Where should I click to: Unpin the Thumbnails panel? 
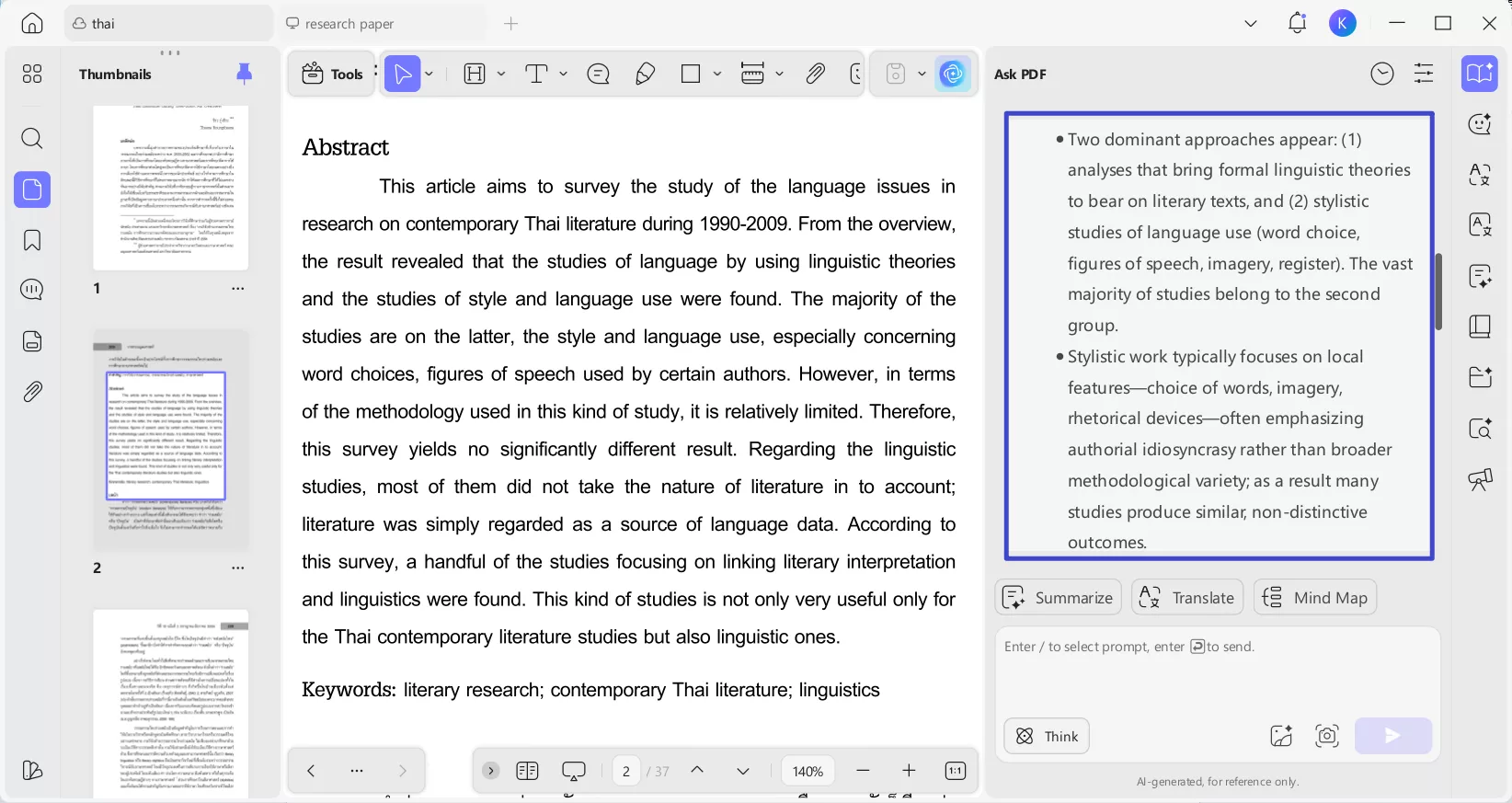[x=244, y=74]
